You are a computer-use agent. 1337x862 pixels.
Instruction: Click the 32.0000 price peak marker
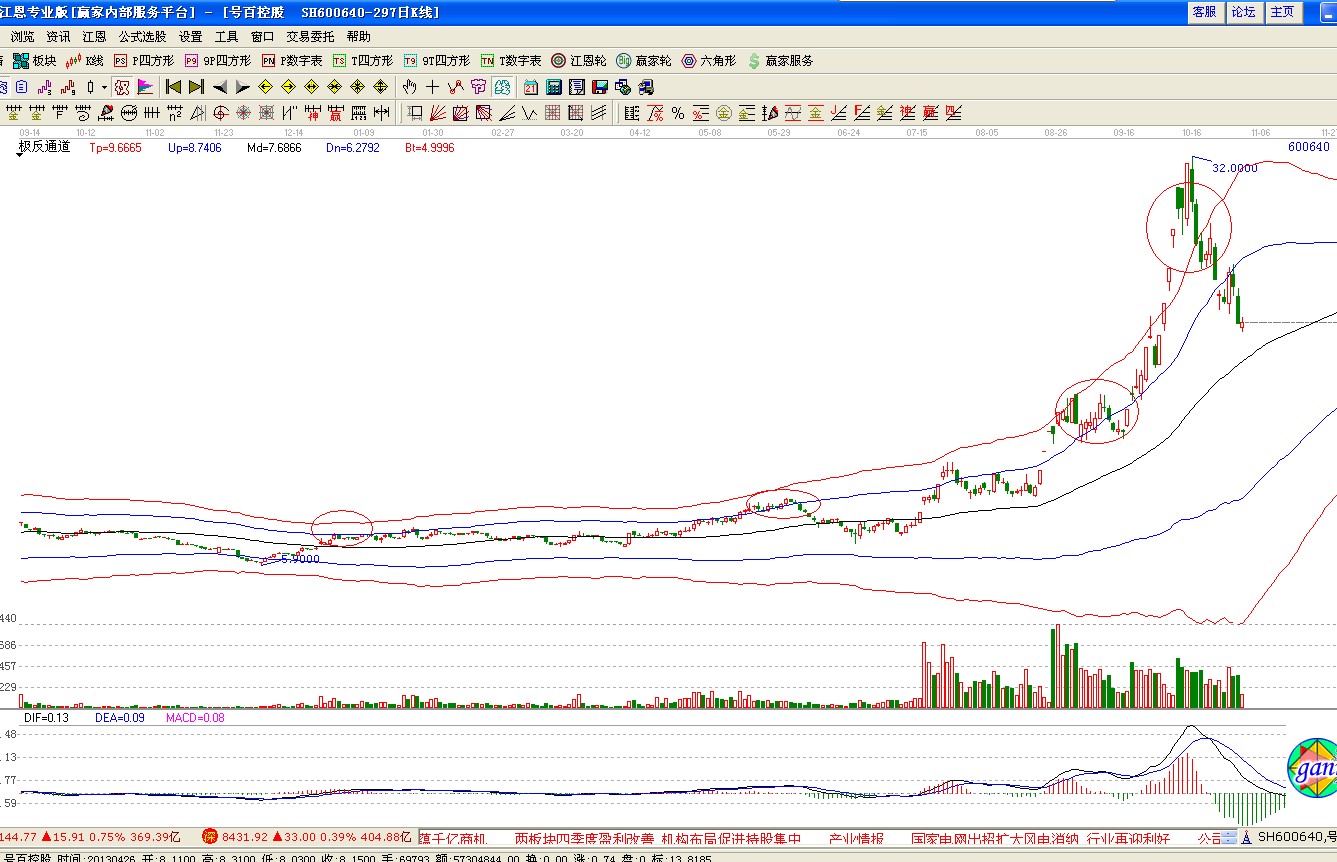(1234, 168)
